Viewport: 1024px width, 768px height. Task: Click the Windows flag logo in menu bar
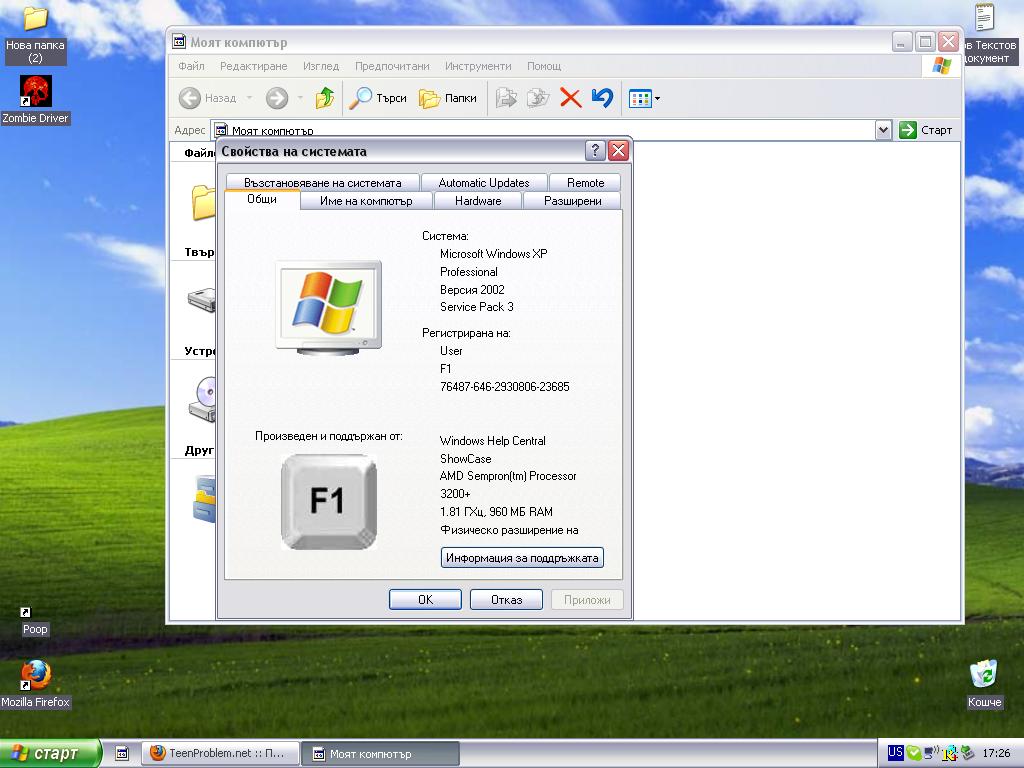coord(942,65)
